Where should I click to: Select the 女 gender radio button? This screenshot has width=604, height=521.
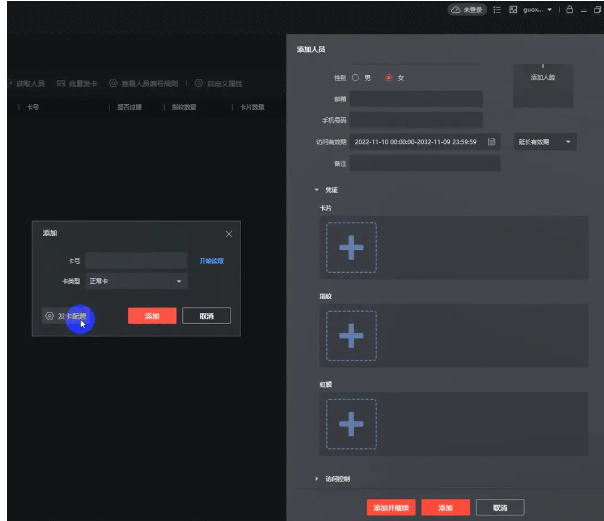(x=389, y=77)
